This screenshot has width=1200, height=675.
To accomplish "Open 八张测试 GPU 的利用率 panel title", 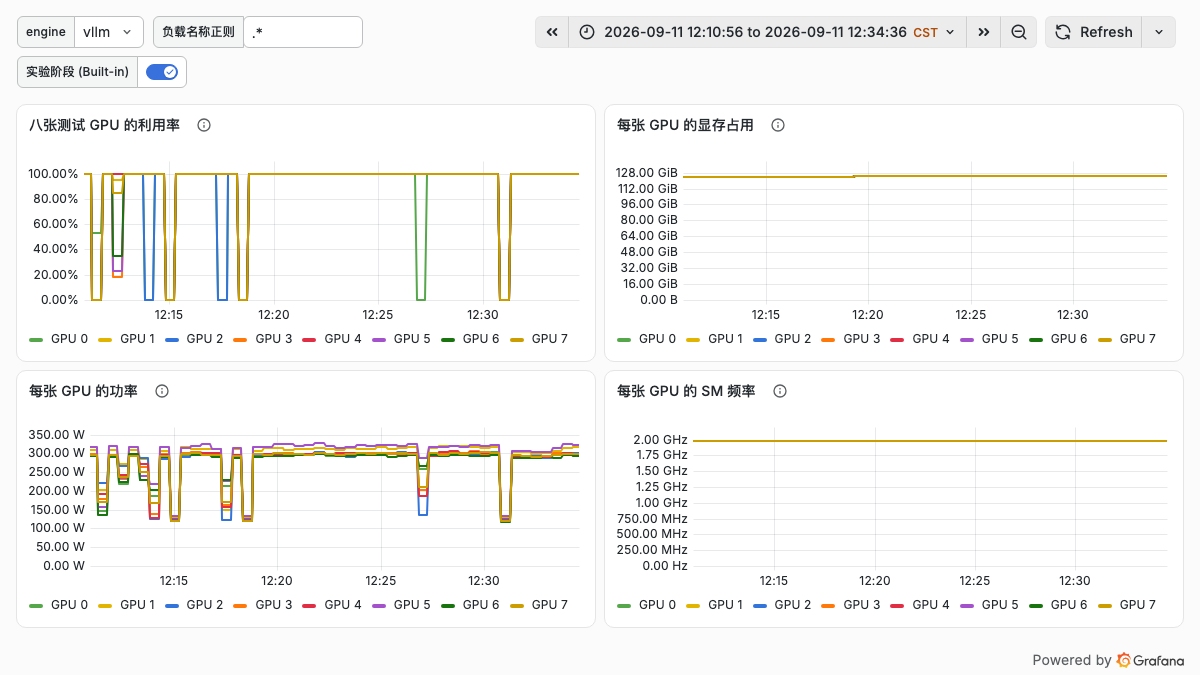I will [x=105, y=125].
